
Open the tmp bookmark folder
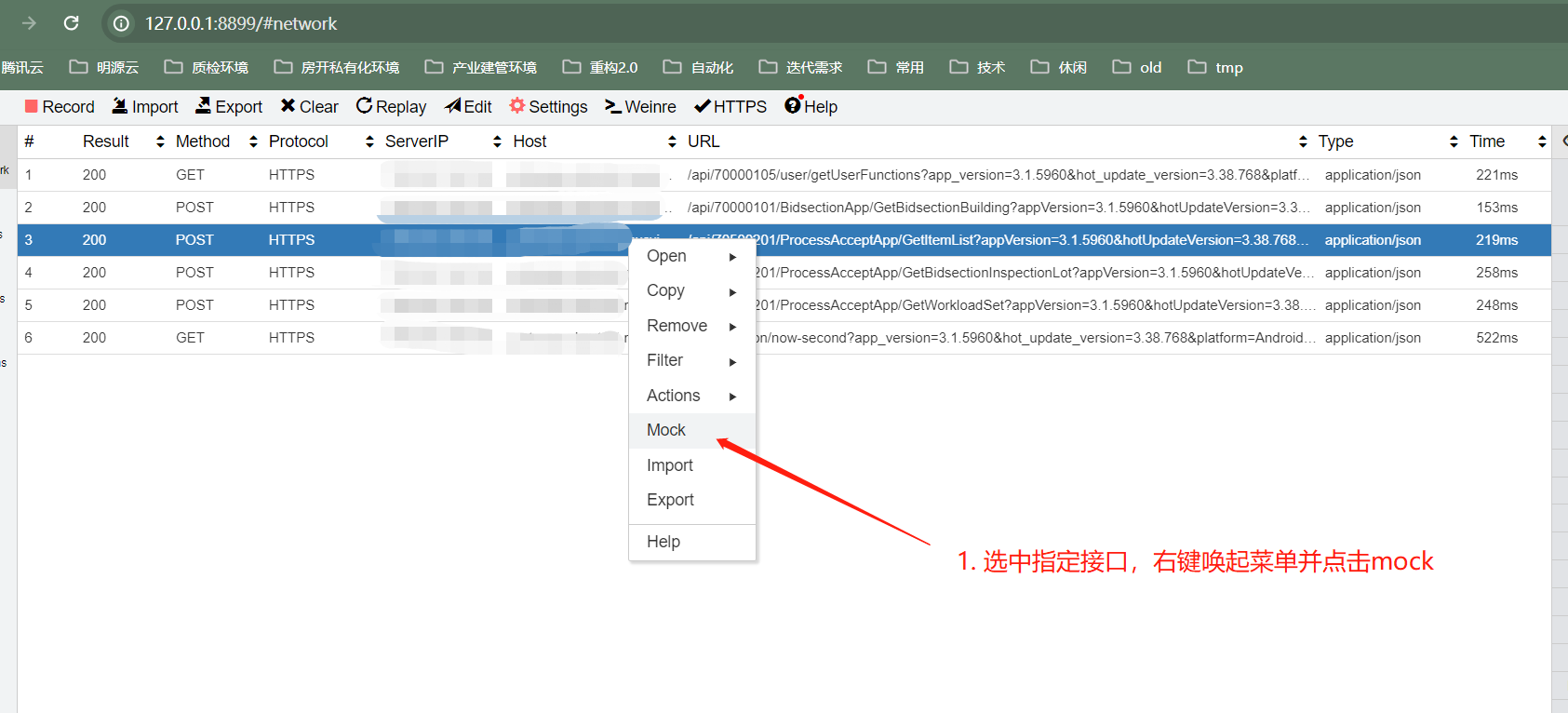(1215, 67)
